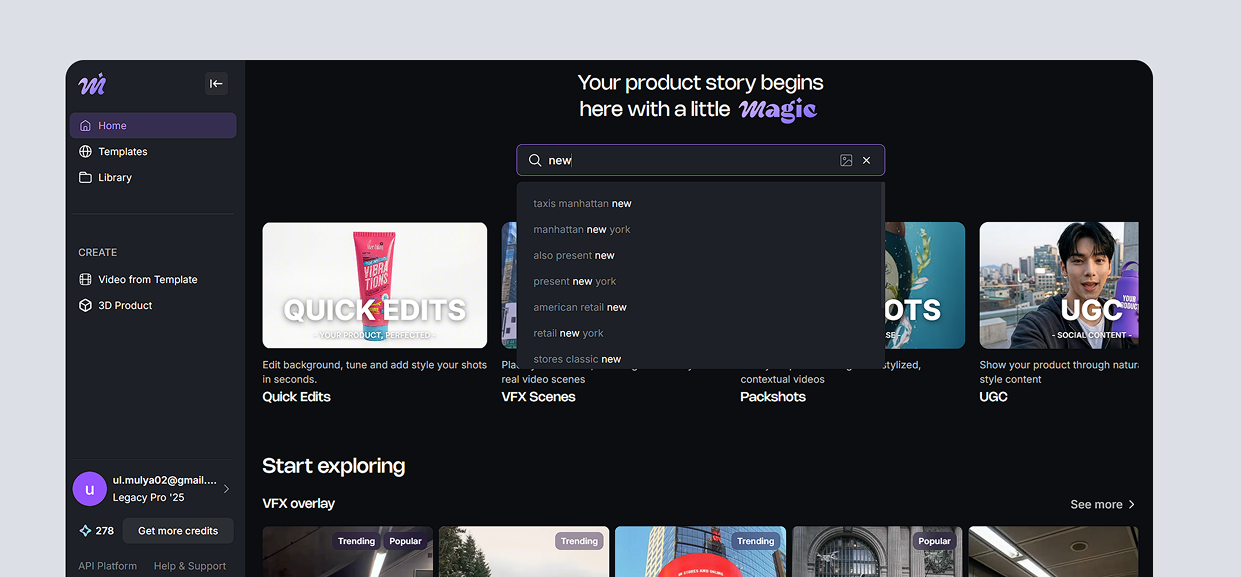Open Help & Support link

tap(190, 566)
